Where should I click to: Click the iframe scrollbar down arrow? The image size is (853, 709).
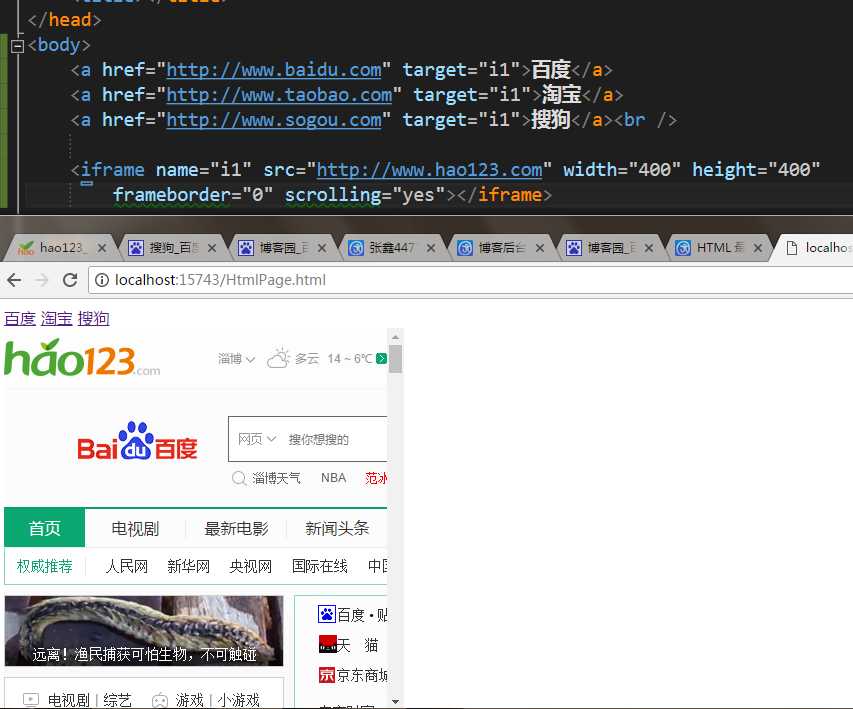tap(395, 701)
